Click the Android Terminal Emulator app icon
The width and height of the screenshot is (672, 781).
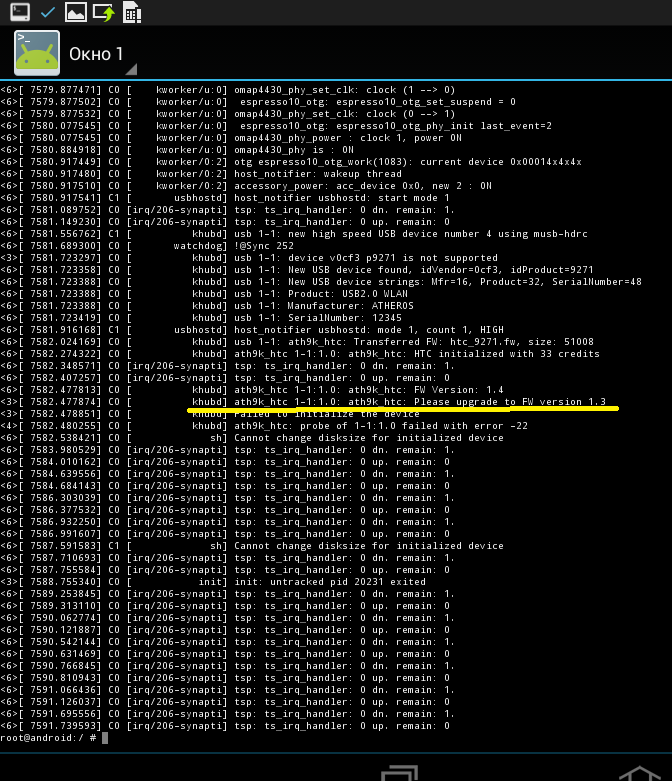pyautogui.click(x=37, y=53)
